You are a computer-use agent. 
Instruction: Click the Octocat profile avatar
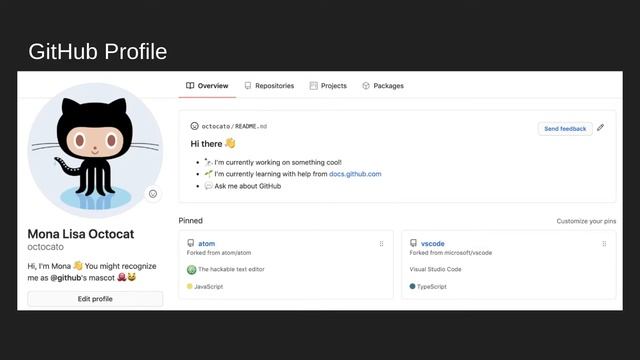(x=95, y=150)
